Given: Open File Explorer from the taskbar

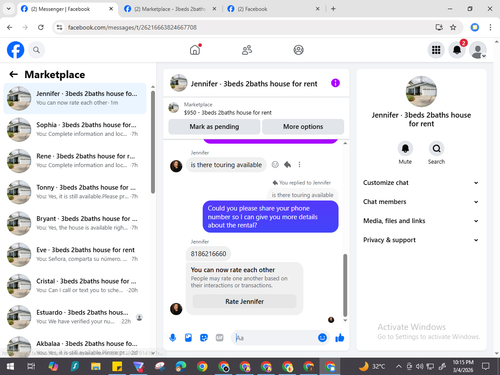Looking at the screenshot, I should coord(96,367).
